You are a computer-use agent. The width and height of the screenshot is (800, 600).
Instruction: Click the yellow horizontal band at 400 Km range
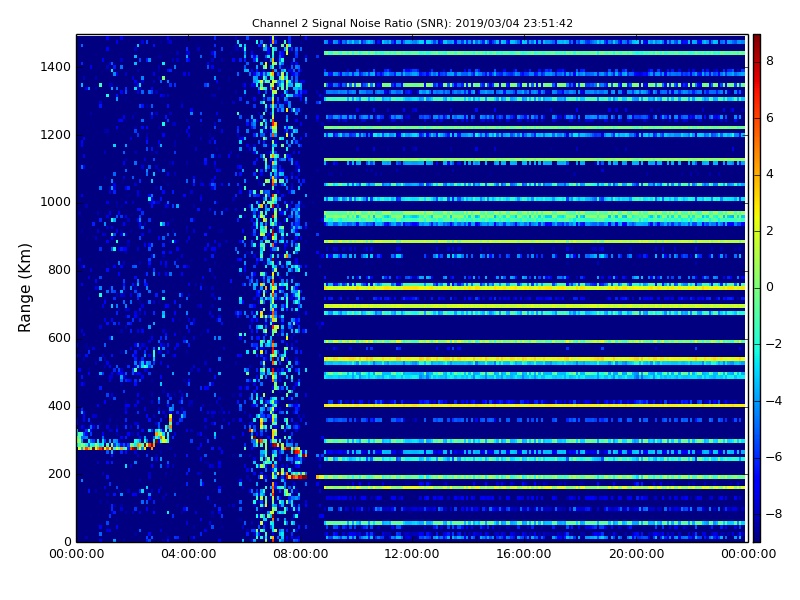pos(534,406)
